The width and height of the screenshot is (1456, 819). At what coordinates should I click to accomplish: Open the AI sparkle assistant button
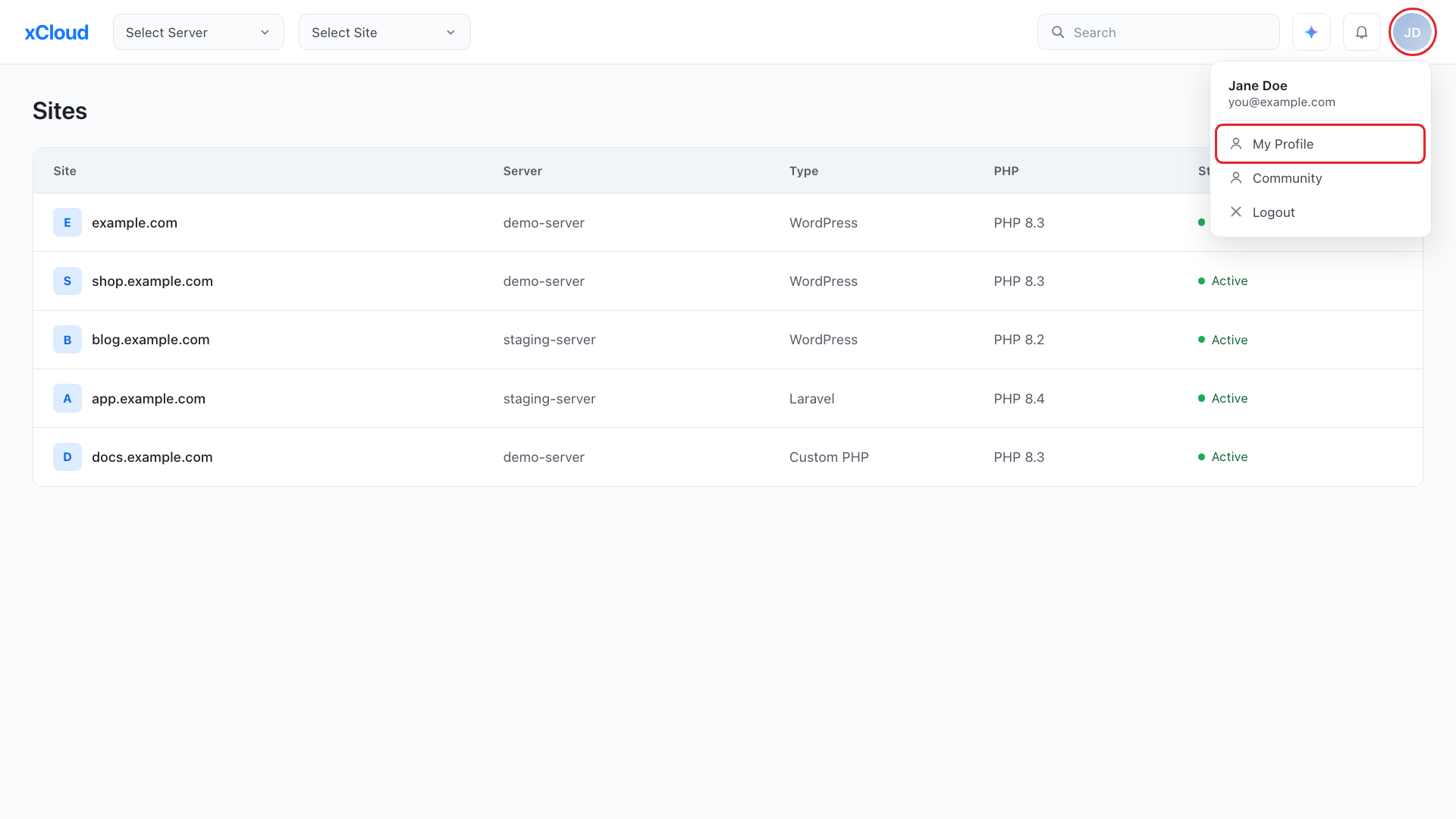[1311, 32]
